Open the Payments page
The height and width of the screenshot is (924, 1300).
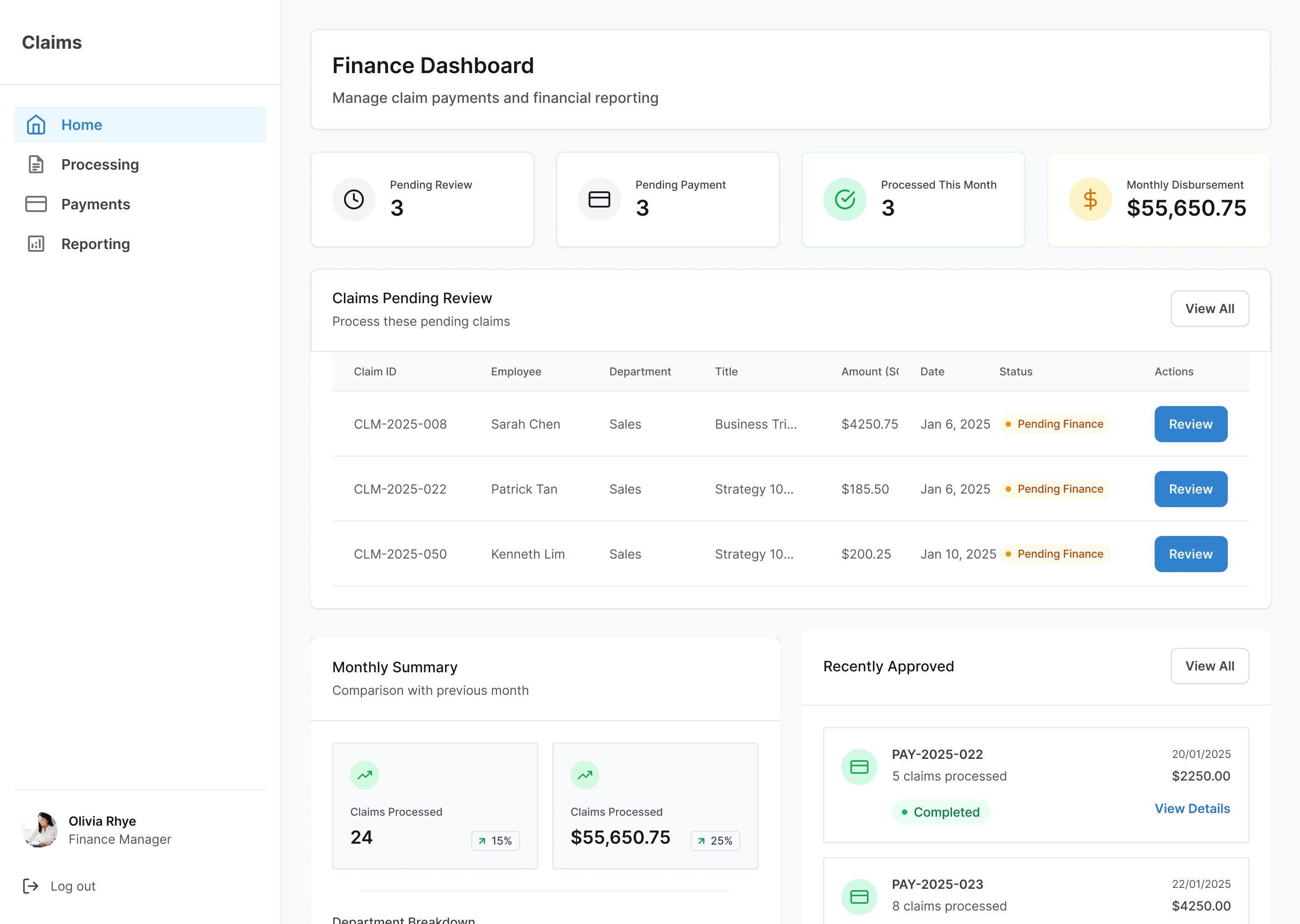pos(140,204)
